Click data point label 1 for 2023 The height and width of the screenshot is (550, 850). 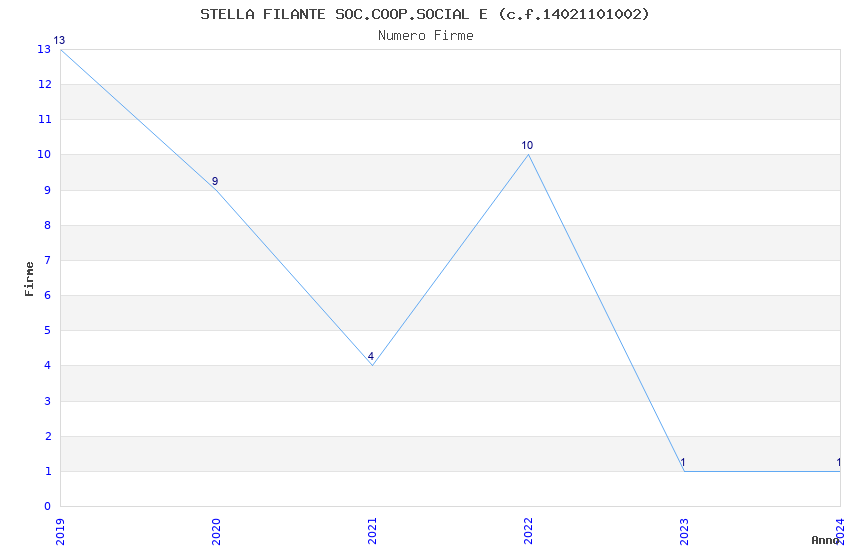pos(682,462)
